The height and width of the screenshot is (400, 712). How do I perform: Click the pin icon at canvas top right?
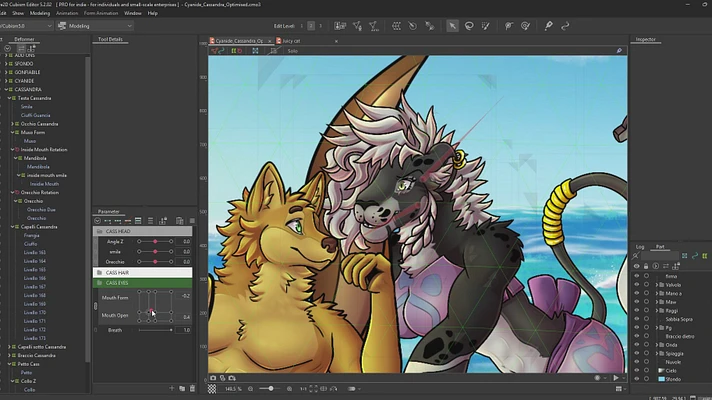[619, 51]
